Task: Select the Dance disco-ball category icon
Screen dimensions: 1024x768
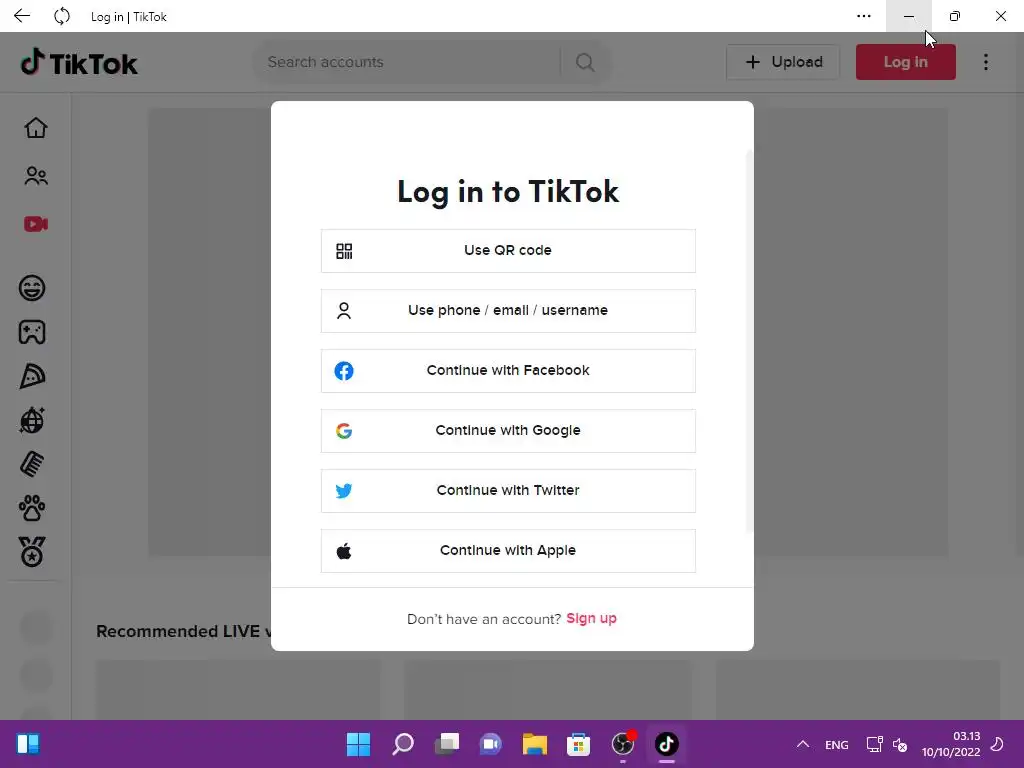Action: tap(32, 420)
